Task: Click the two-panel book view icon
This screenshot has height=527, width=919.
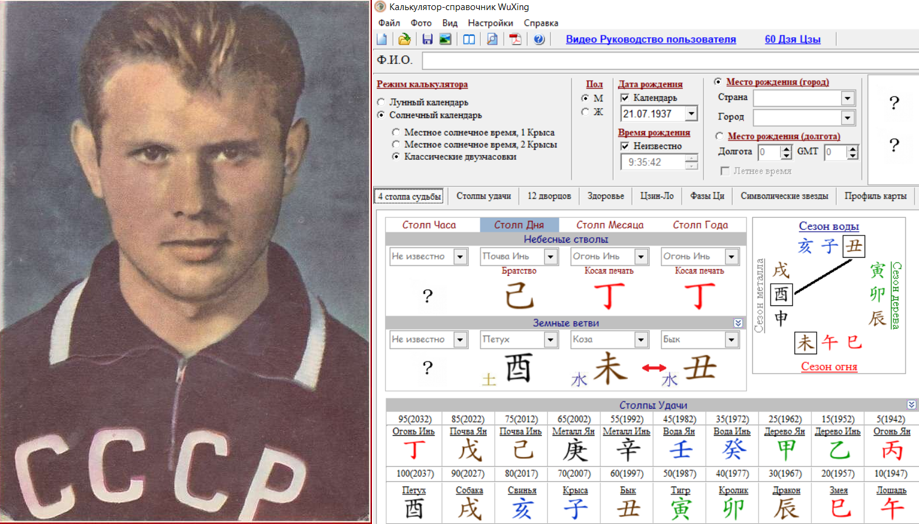Action: 469,39
